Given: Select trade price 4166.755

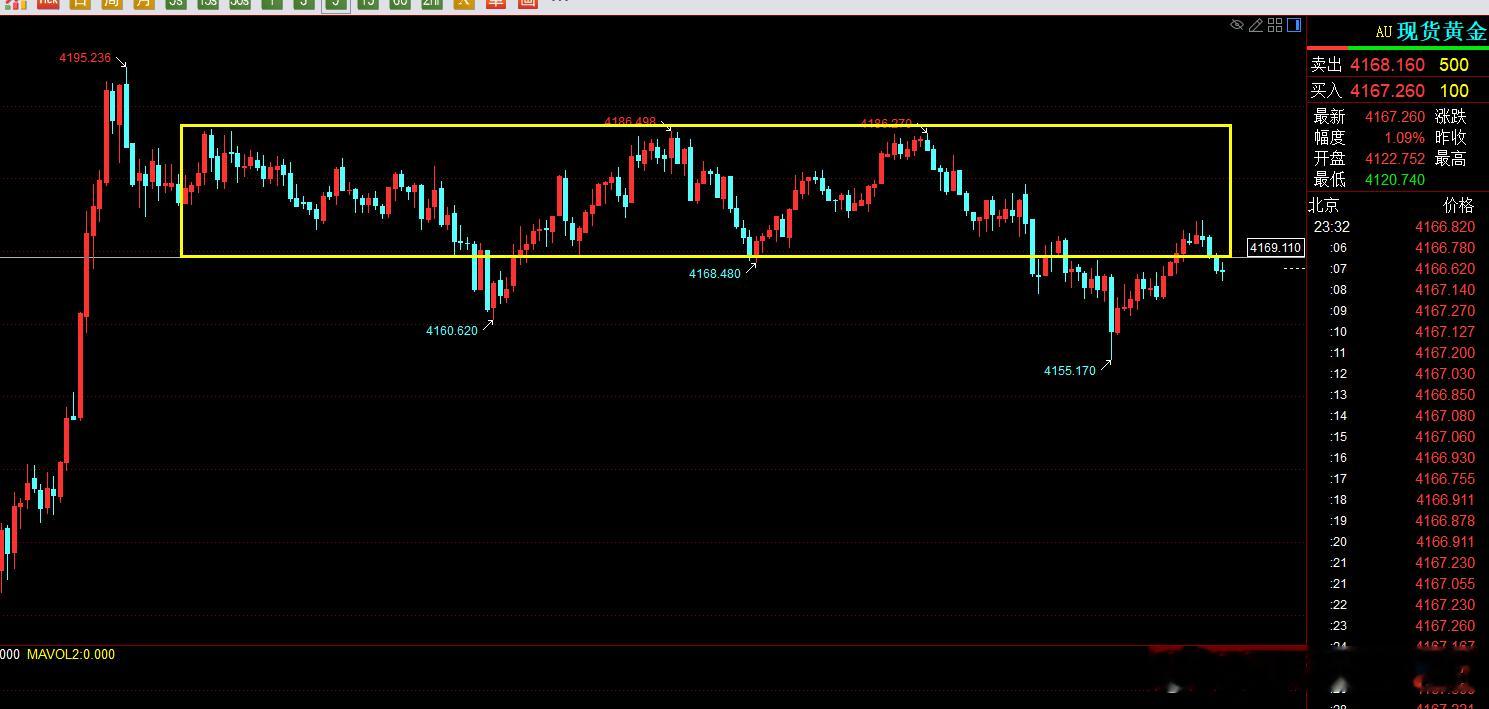Looking at the screenshot, I should coord(1445,479).
